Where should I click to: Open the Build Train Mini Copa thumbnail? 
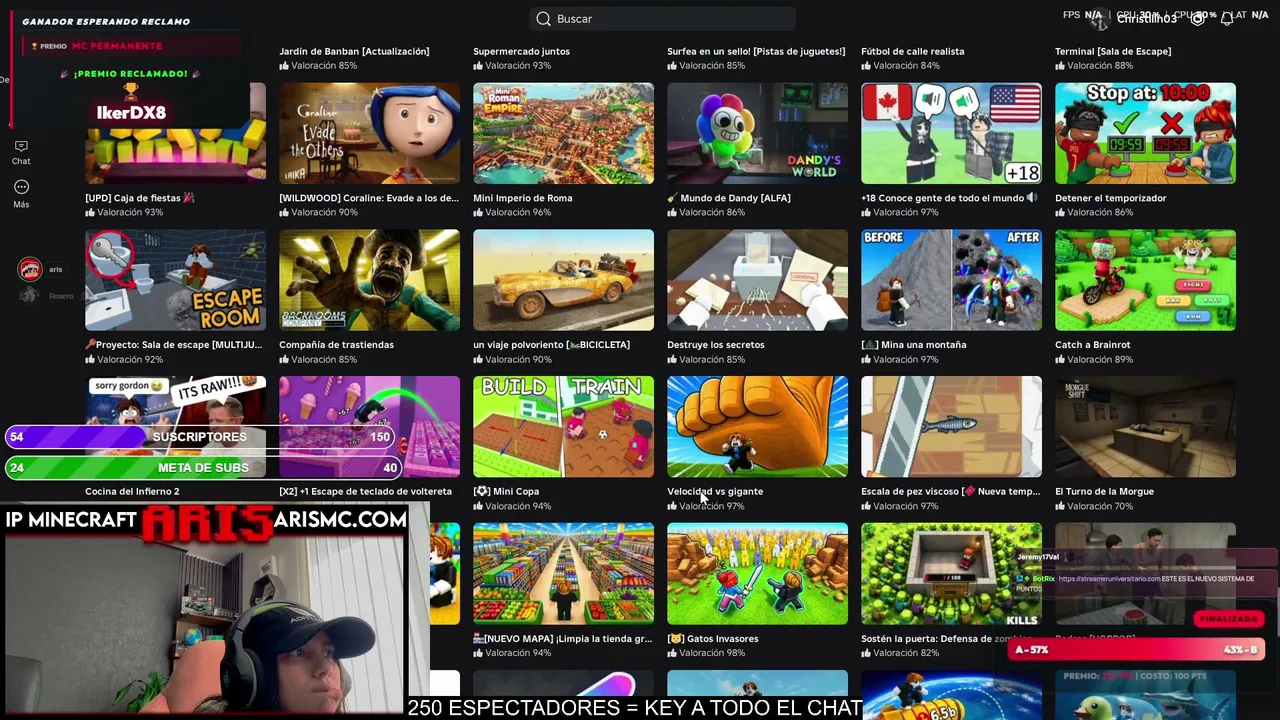564,427
